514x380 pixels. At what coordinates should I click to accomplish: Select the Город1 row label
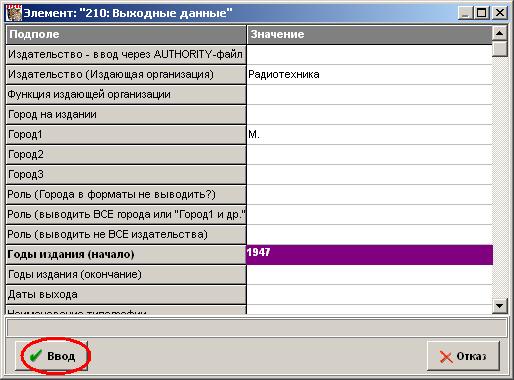[x=126, y=134]
